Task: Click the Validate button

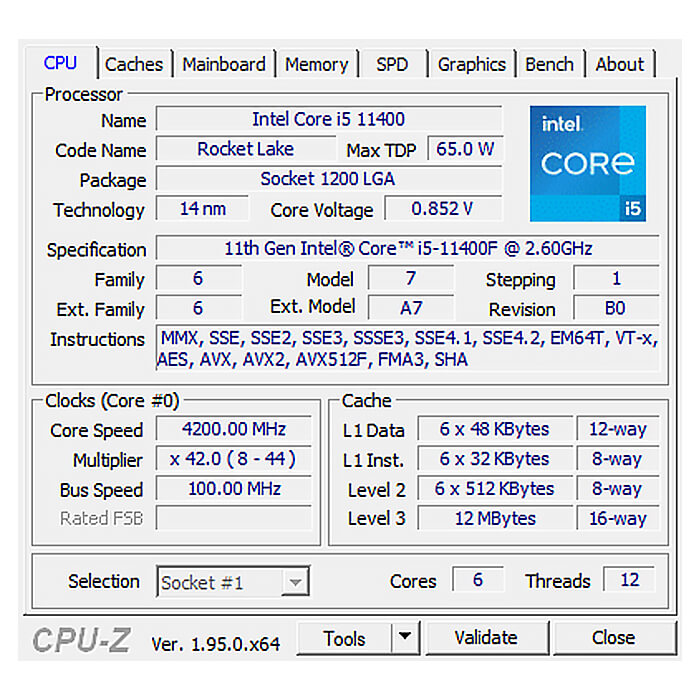Action: coord(487,638)
